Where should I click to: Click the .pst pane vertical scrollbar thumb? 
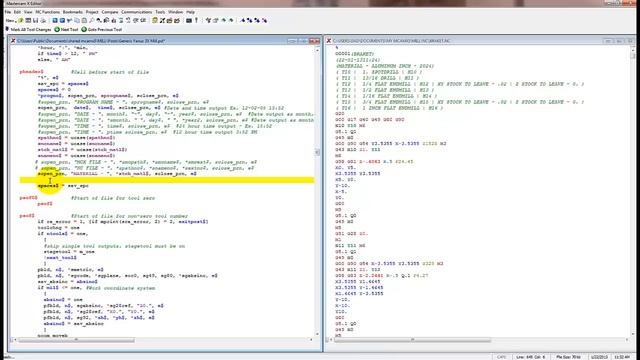(317, 152)
